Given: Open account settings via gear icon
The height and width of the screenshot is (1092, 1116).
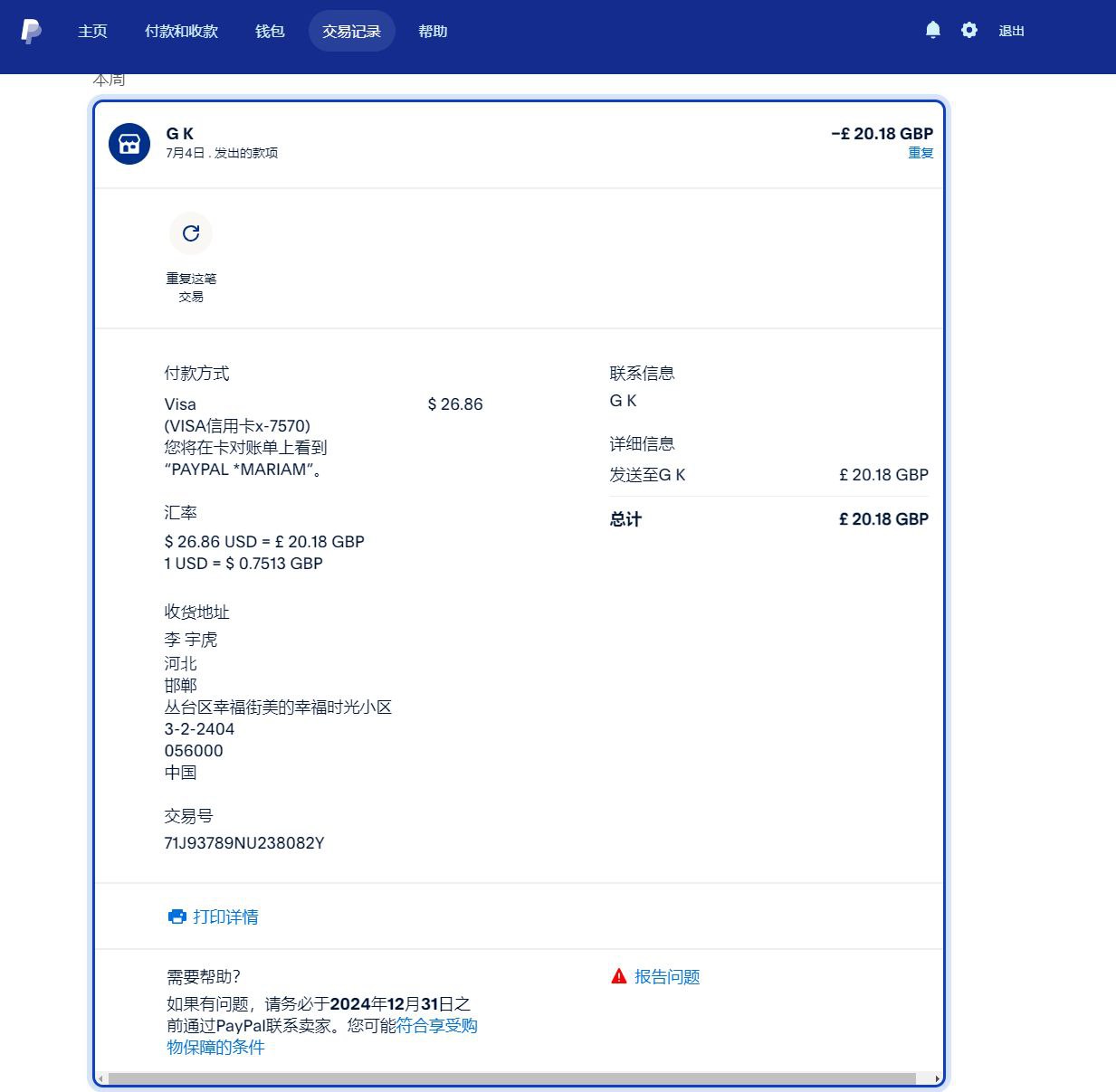Looking at the screenshot, I should tap(969, 31).
